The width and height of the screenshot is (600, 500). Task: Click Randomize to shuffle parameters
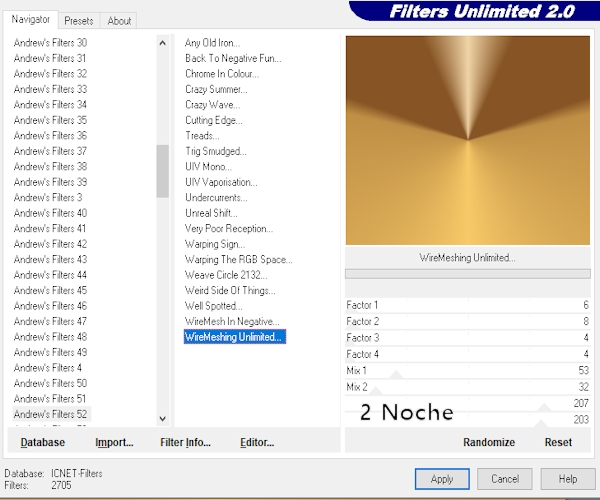[489, 442]
